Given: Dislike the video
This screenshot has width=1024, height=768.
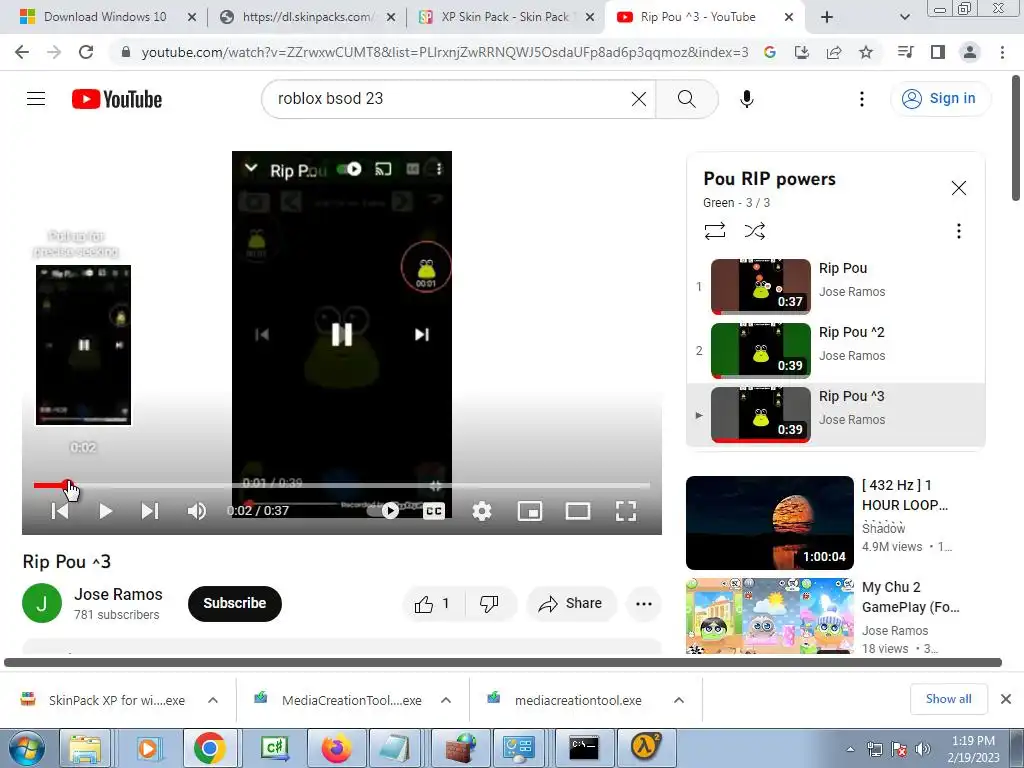Looking at the screenshot, I should (x=490, y=604).
